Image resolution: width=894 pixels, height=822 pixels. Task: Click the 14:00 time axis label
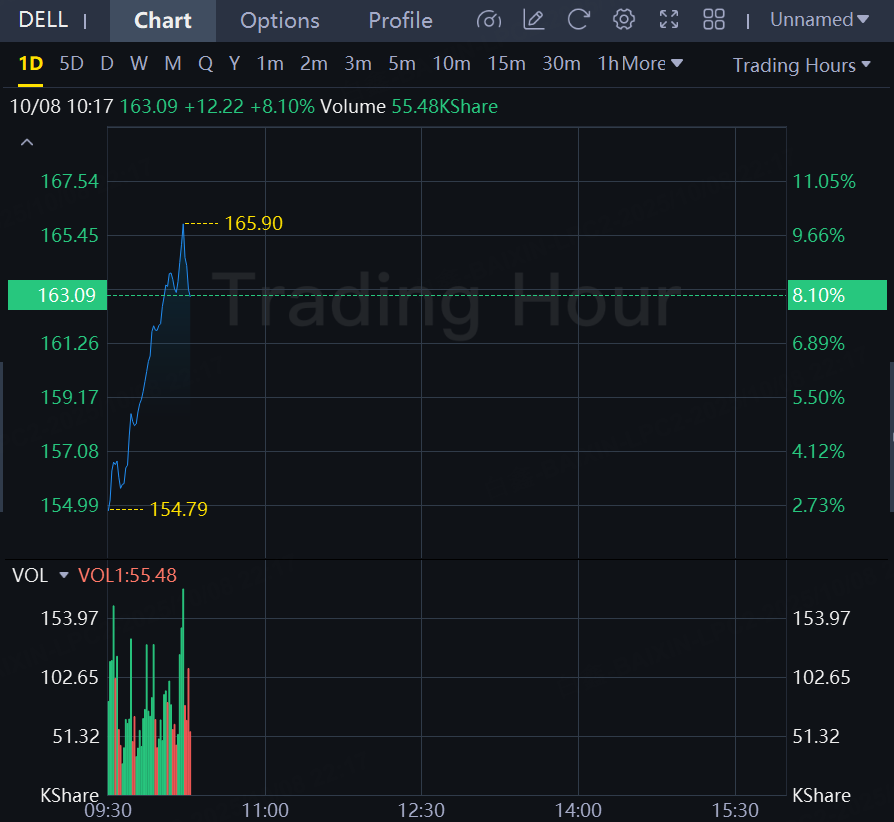578,810
